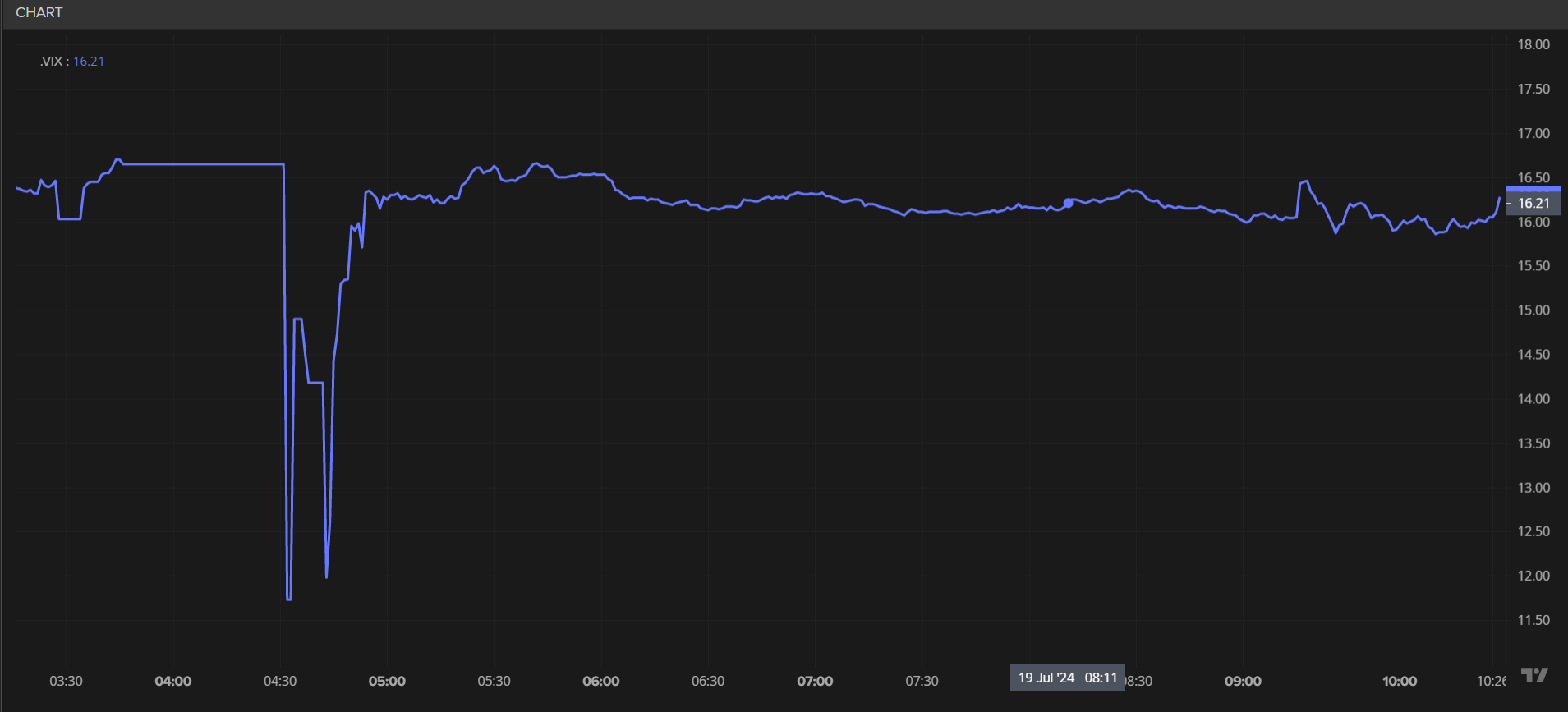1568x712 pixels.
Task: Click the 10:00 time axis label
Action: pyautogui.click(x=1400, y=681)
